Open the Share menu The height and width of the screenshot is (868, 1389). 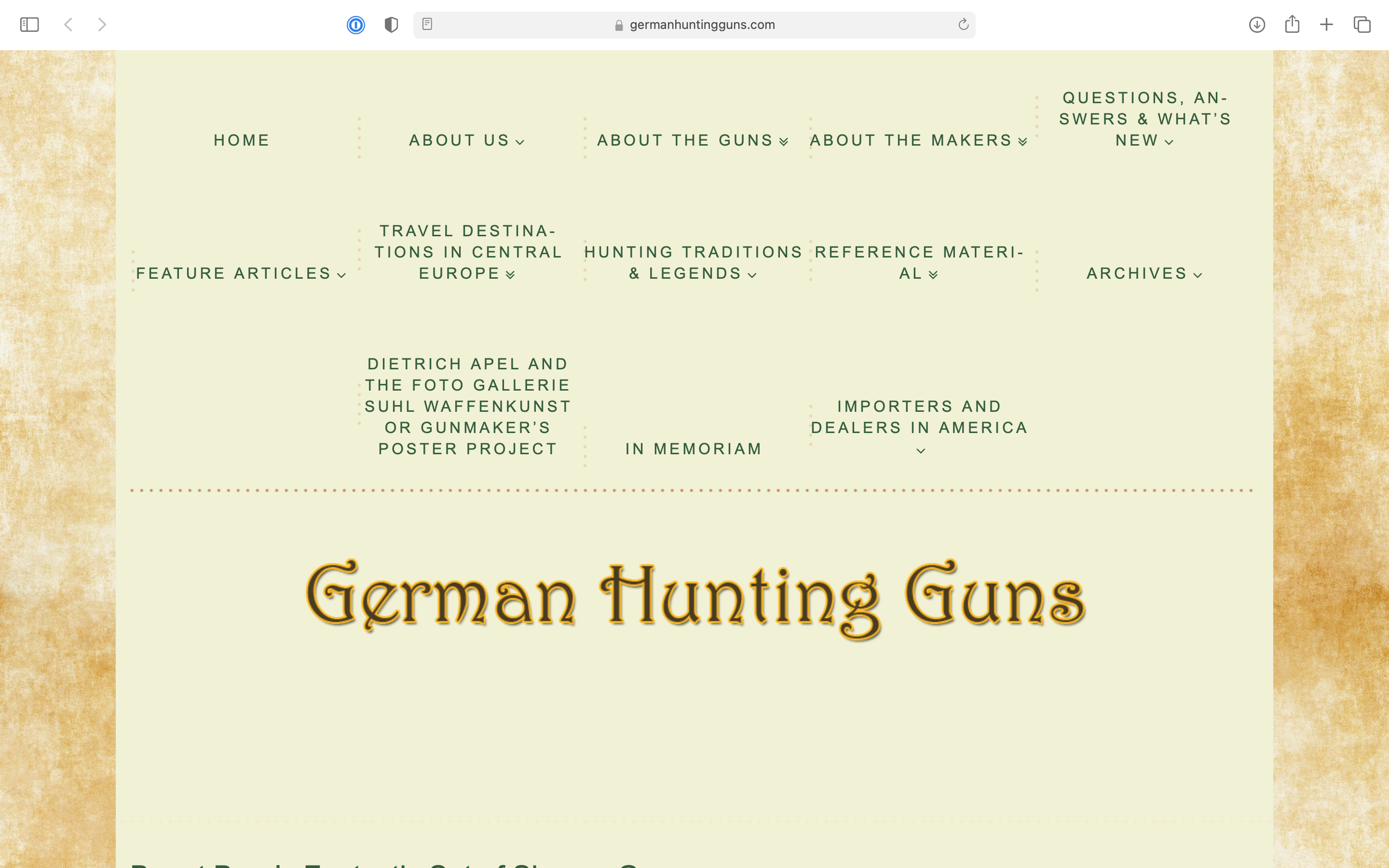[1292, 24]
